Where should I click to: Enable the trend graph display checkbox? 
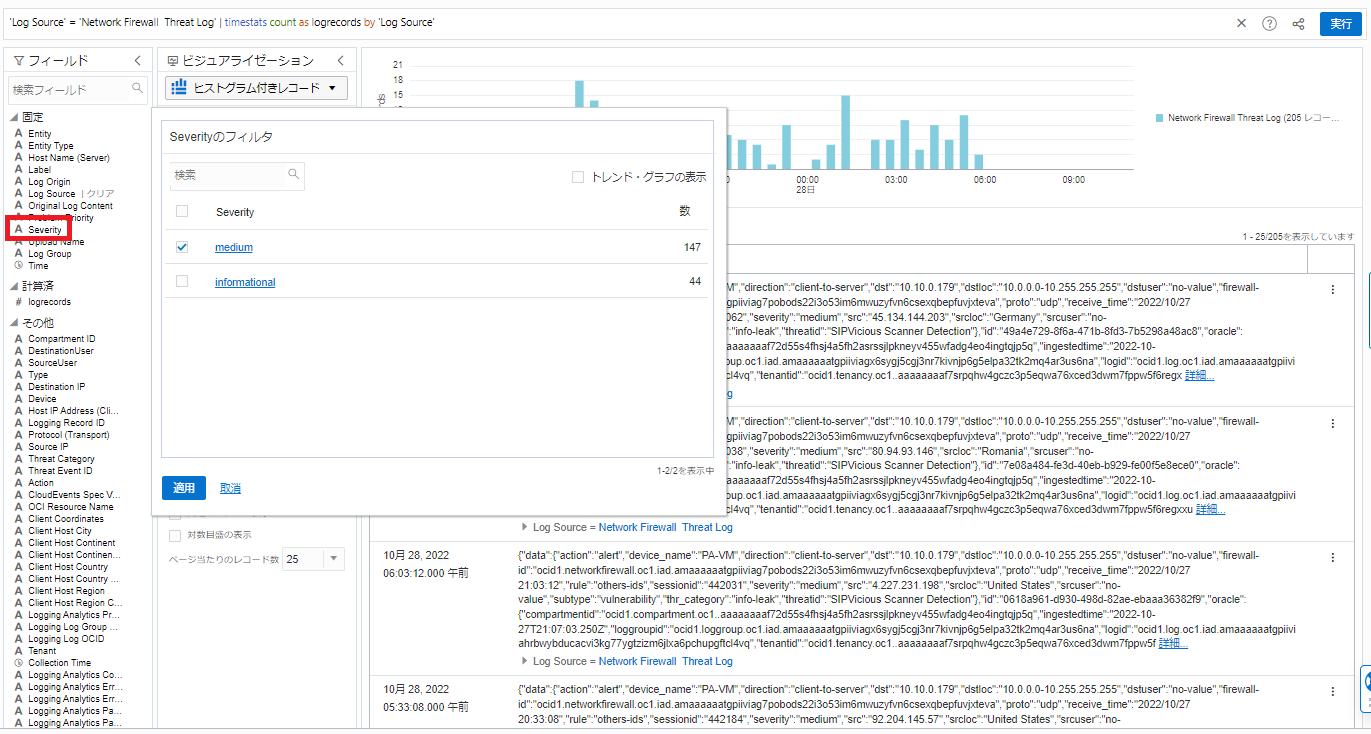click(578, 177)
